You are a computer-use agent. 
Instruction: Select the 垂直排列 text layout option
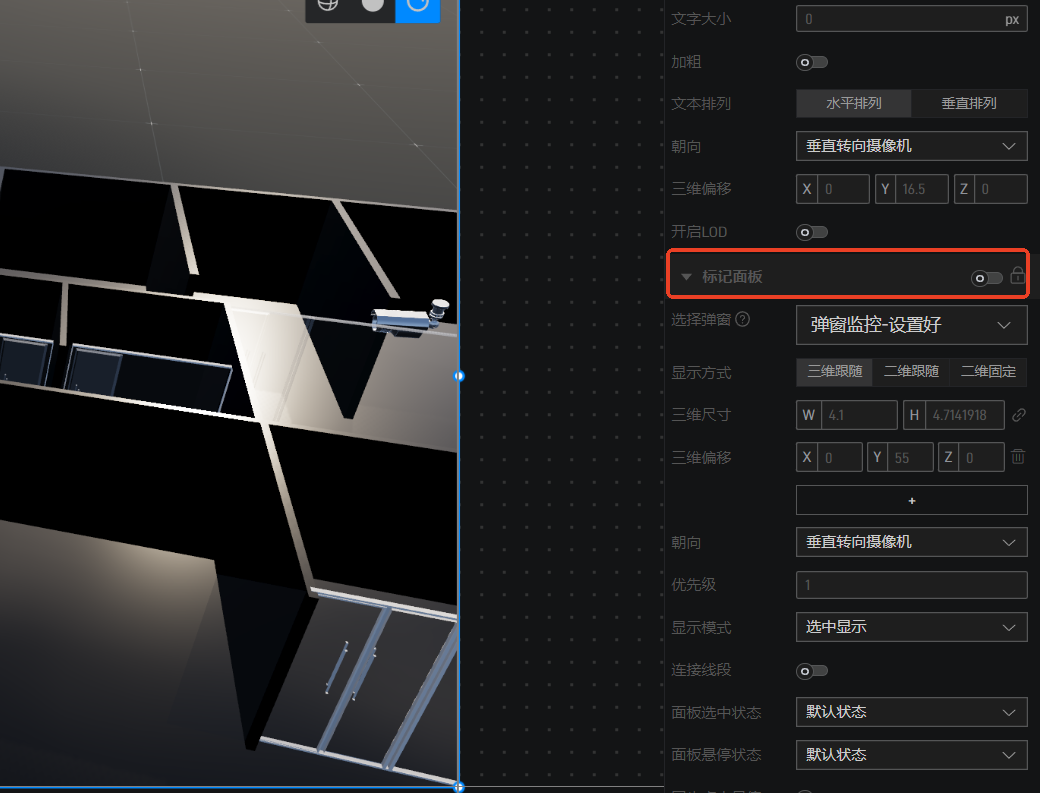[968, 104]
